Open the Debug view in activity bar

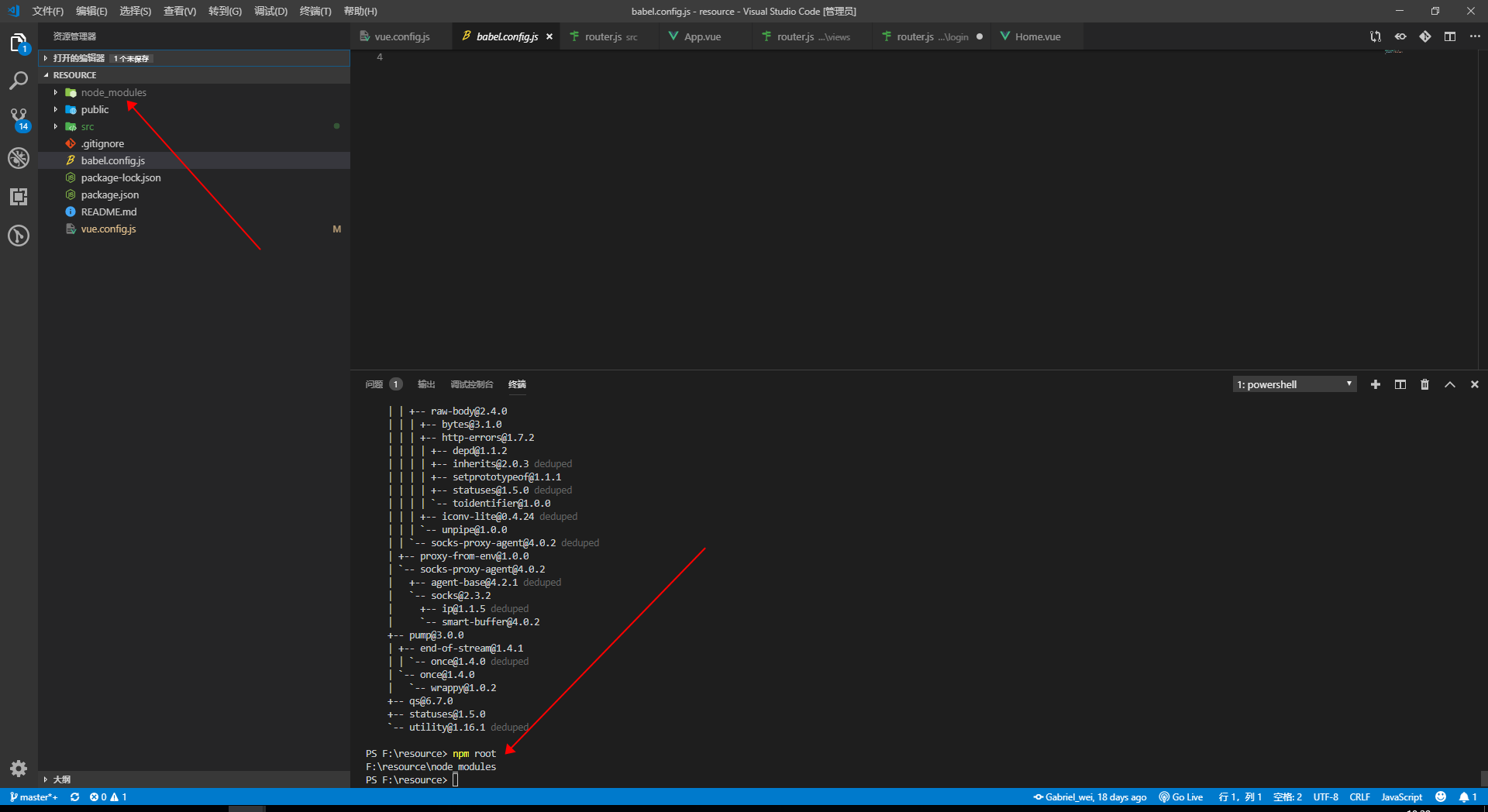19,158
